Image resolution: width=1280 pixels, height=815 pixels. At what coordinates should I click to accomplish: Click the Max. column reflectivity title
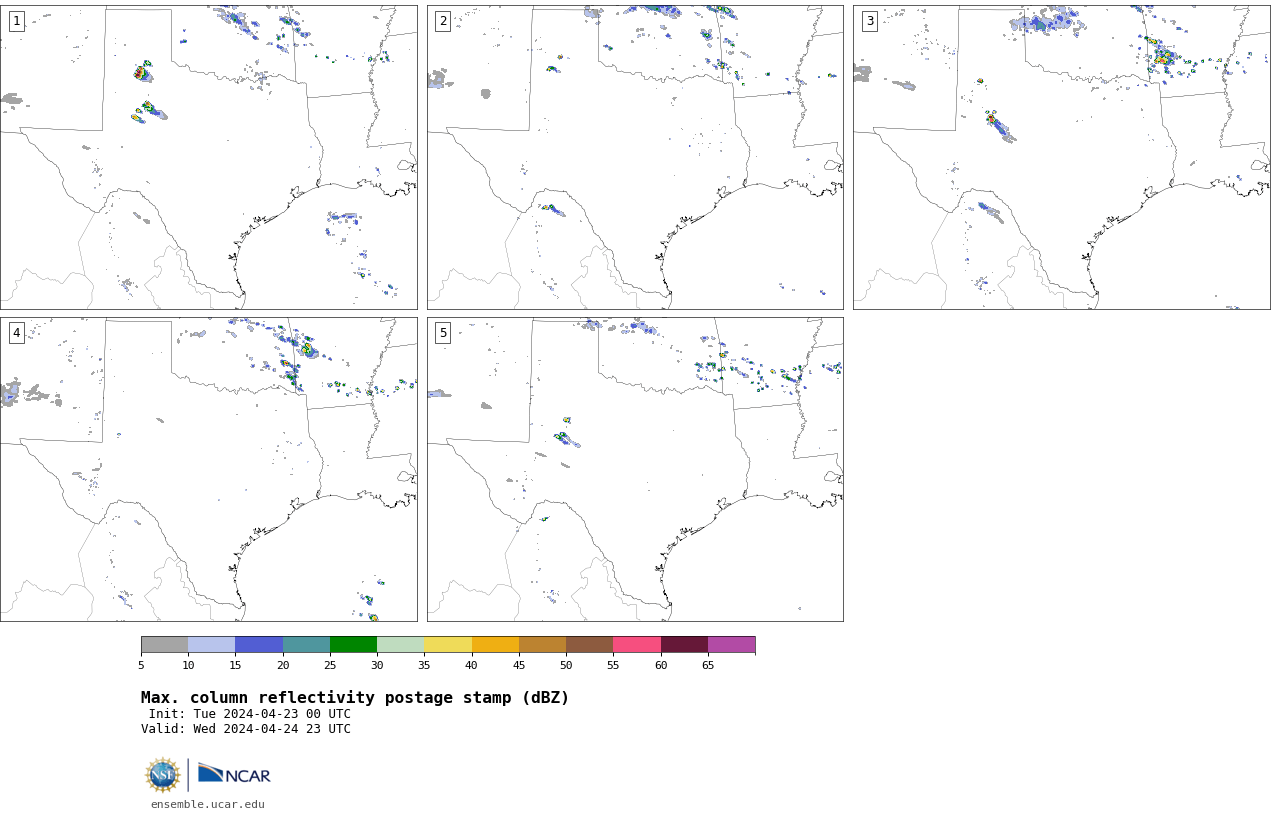355,698
